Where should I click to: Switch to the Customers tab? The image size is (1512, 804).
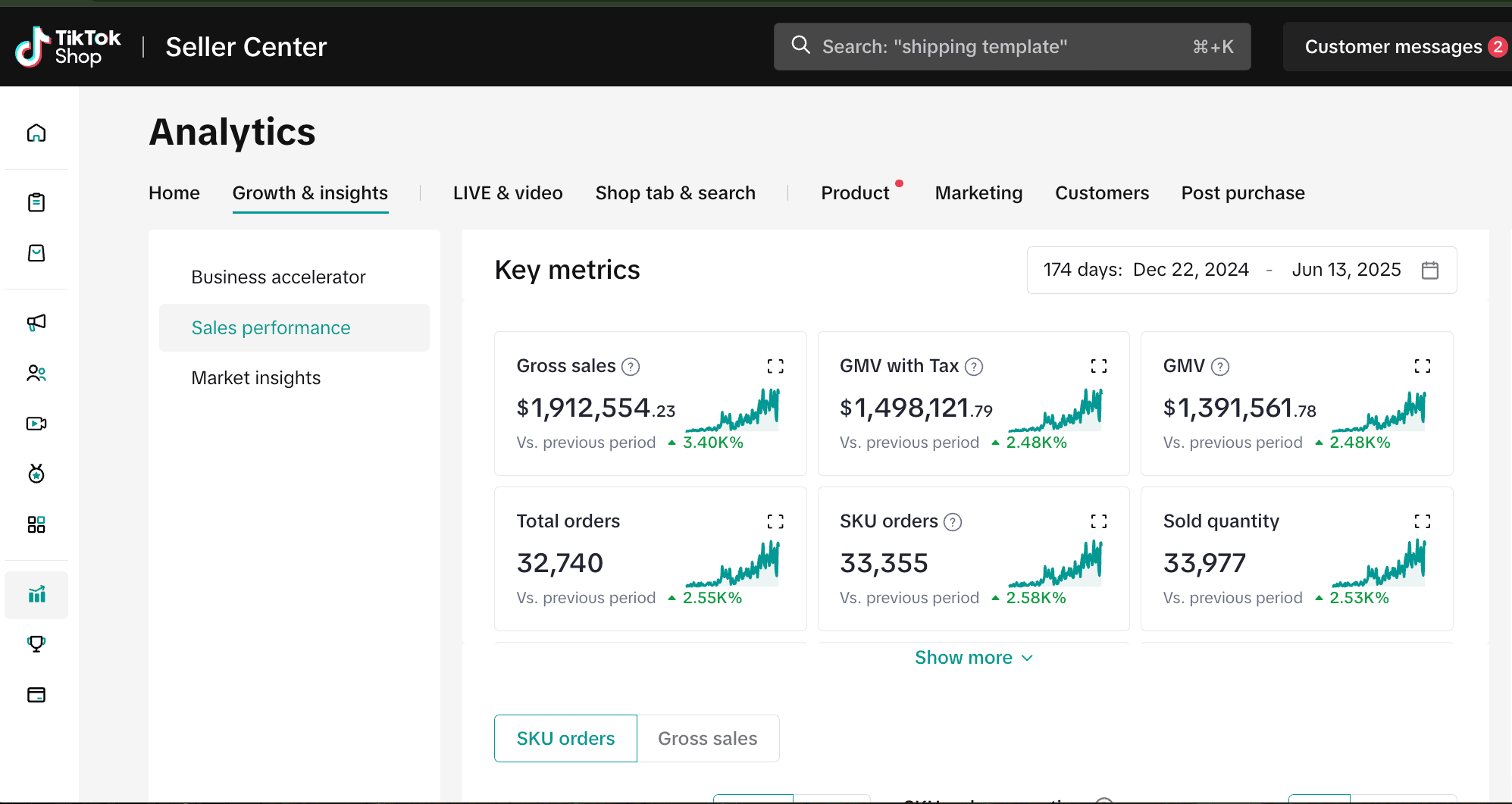tap(1102, 193)
